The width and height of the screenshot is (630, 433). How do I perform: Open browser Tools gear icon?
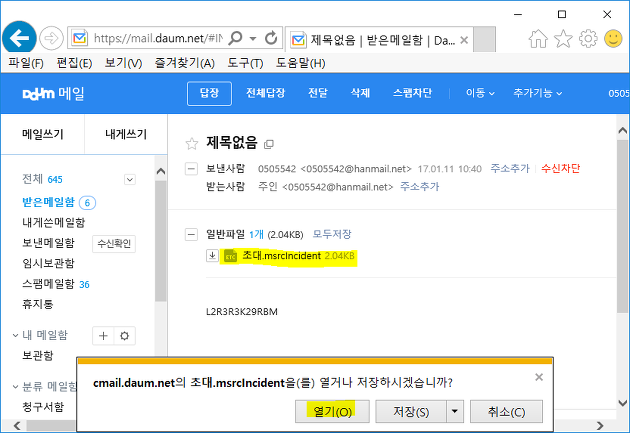tap(588, 39)
